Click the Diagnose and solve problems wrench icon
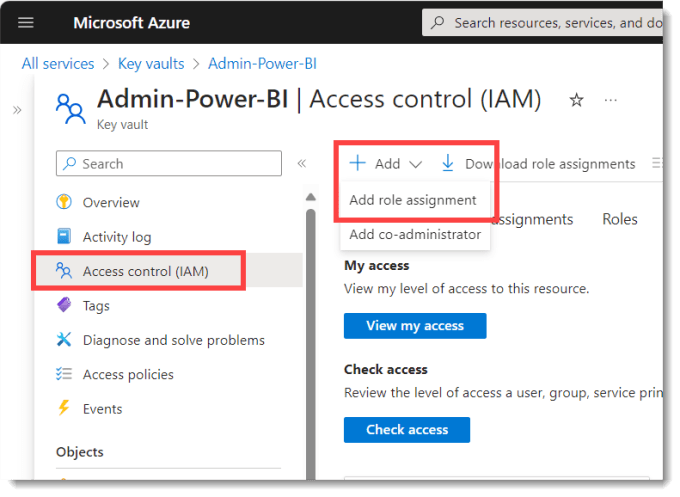680x497 pixels. (64, 340)
